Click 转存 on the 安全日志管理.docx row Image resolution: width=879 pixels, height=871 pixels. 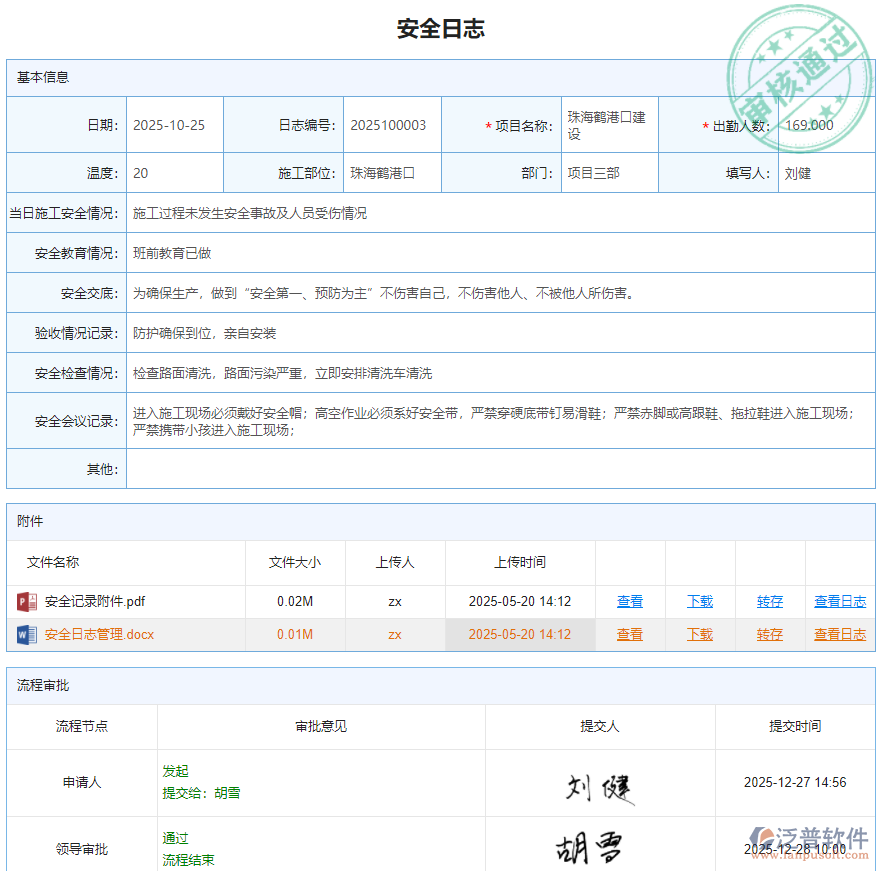coord(769,633)
